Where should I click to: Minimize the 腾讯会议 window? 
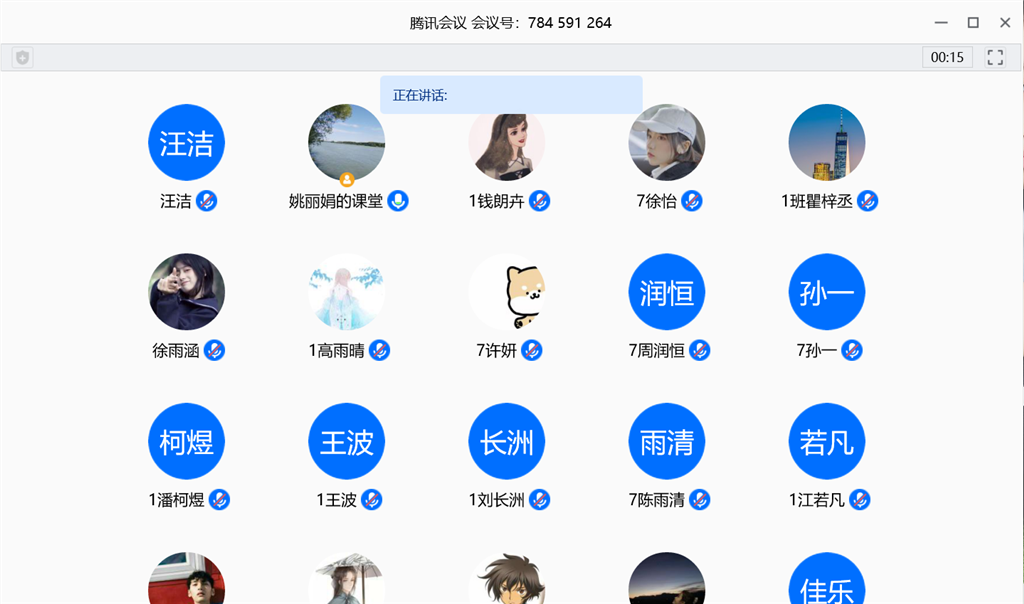pyautogui.click(x=941, y=23)
